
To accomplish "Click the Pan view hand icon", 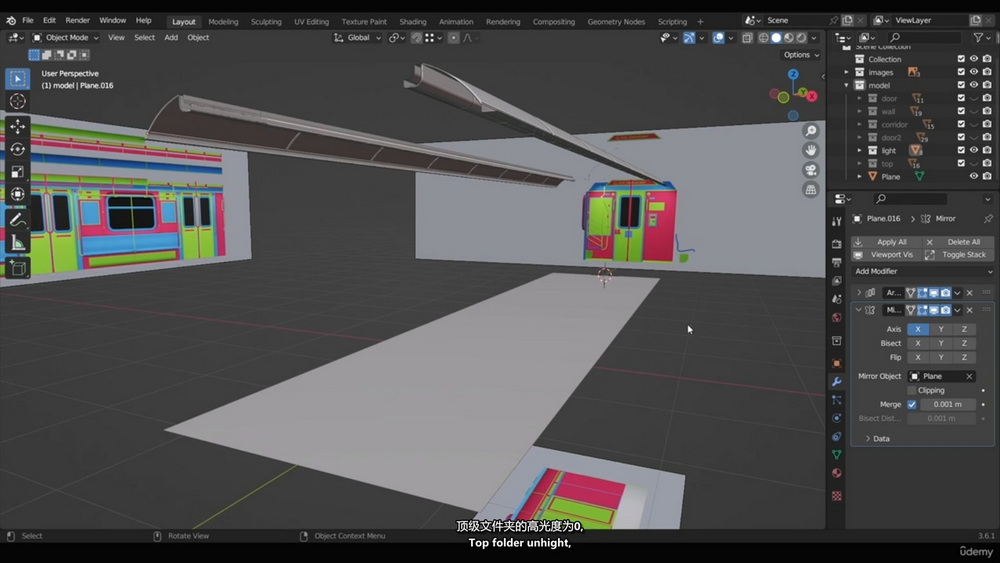I will click(x=811, y=150).
